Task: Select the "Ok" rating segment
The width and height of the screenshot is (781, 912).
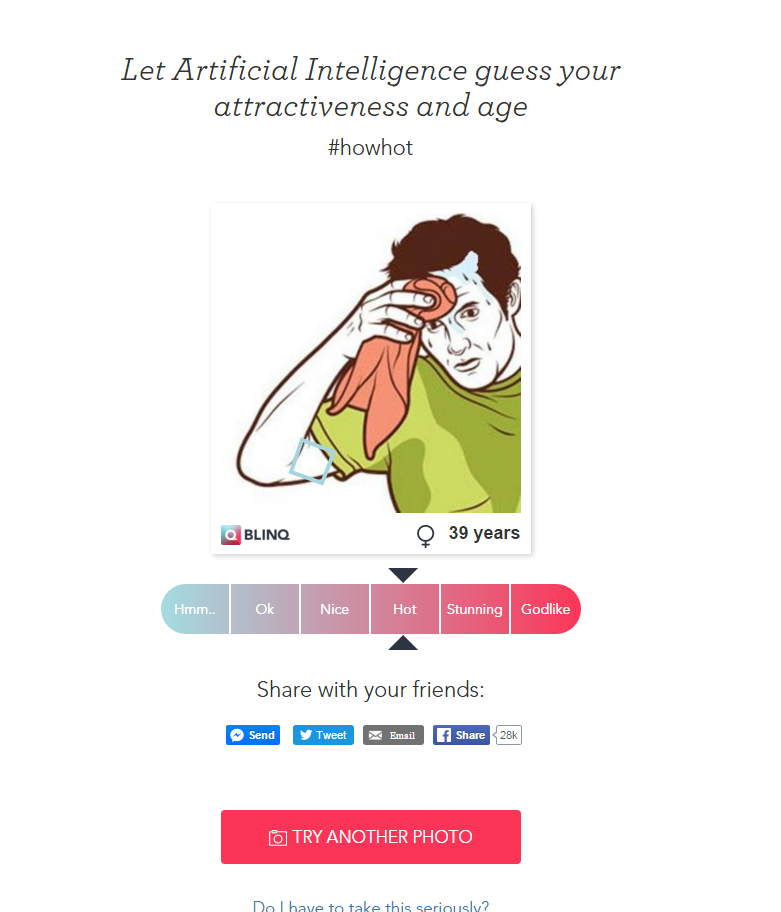Action: point(265,609)
